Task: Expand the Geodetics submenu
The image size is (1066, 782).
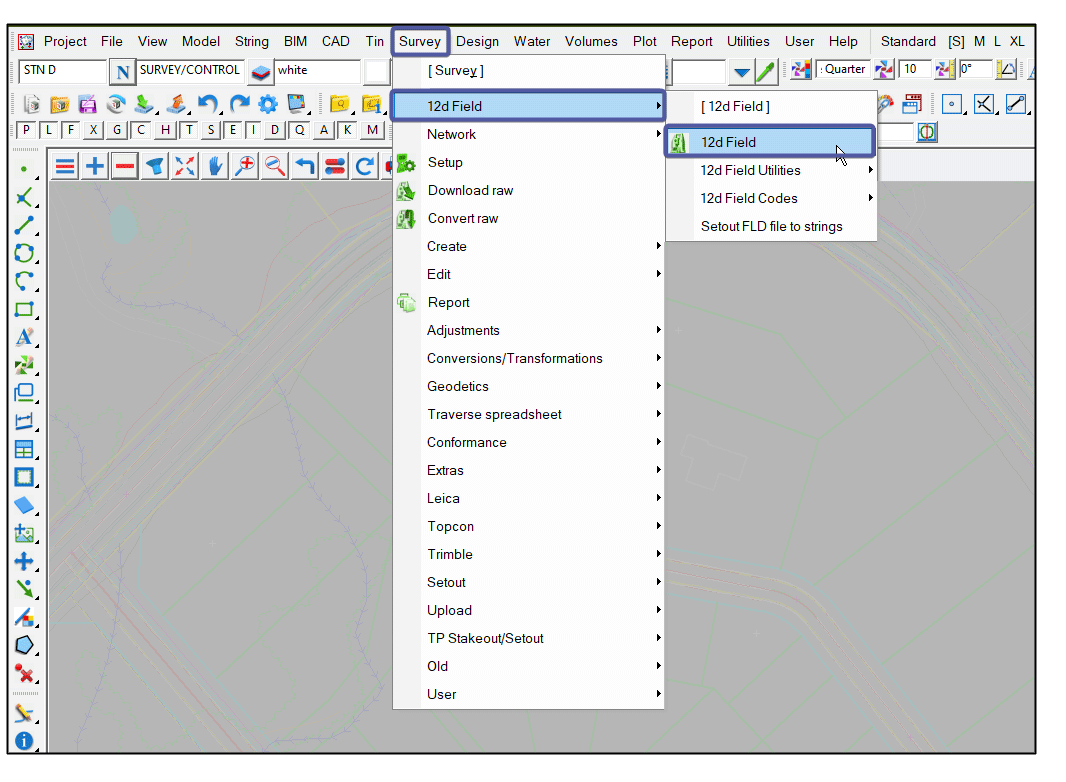Action: [528, 386]
